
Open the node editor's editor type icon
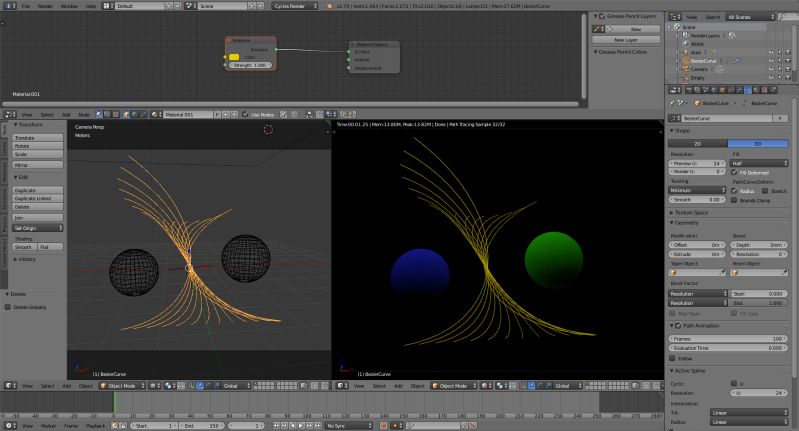[10, 115]
